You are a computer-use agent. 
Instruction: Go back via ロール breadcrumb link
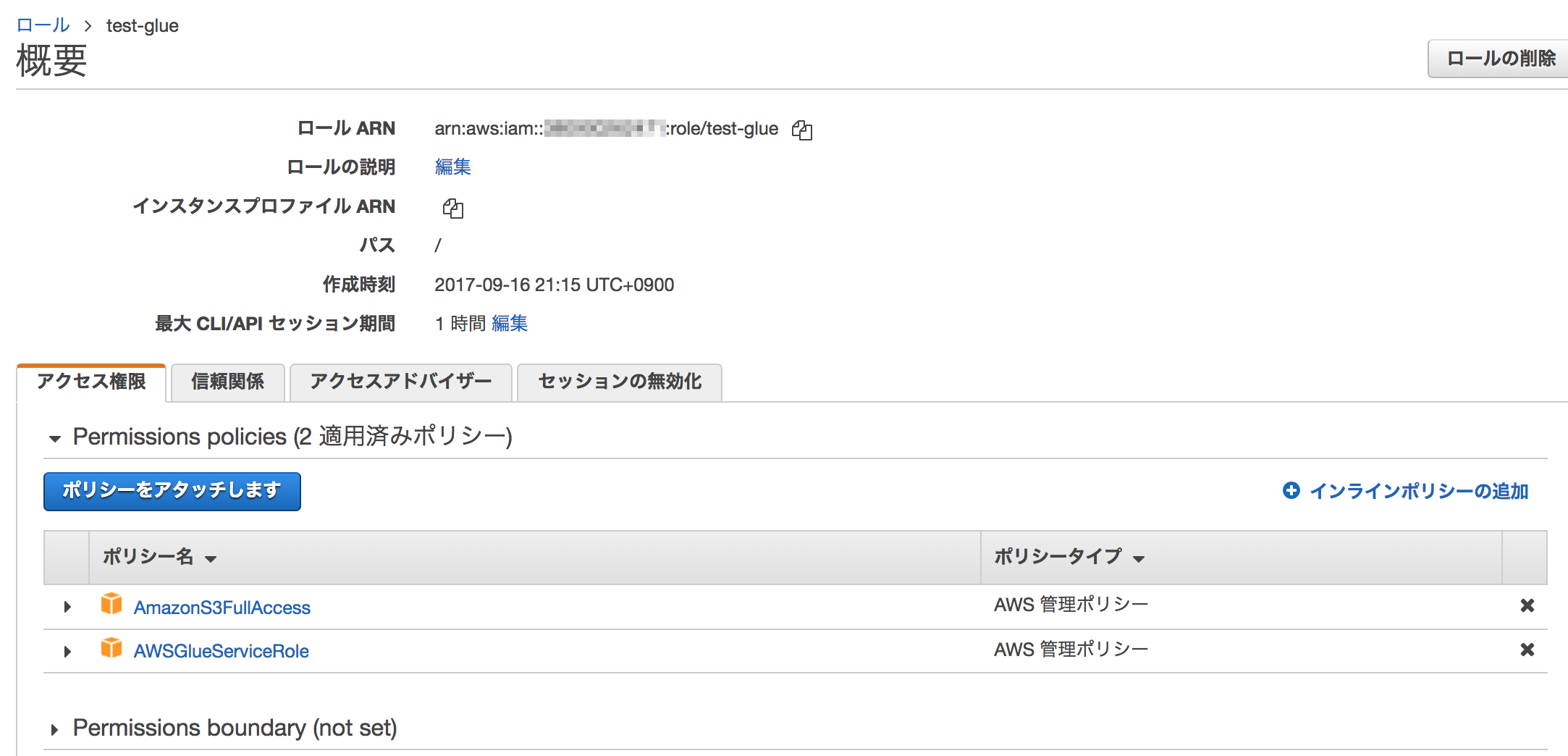(43, 25)
